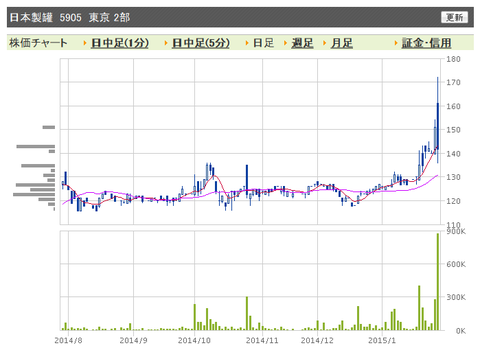This screenshot has height=361, width=480.
Task: Click the orange arrow before 証金・信用
Action: pyautogui.click(x=396, y=43)
